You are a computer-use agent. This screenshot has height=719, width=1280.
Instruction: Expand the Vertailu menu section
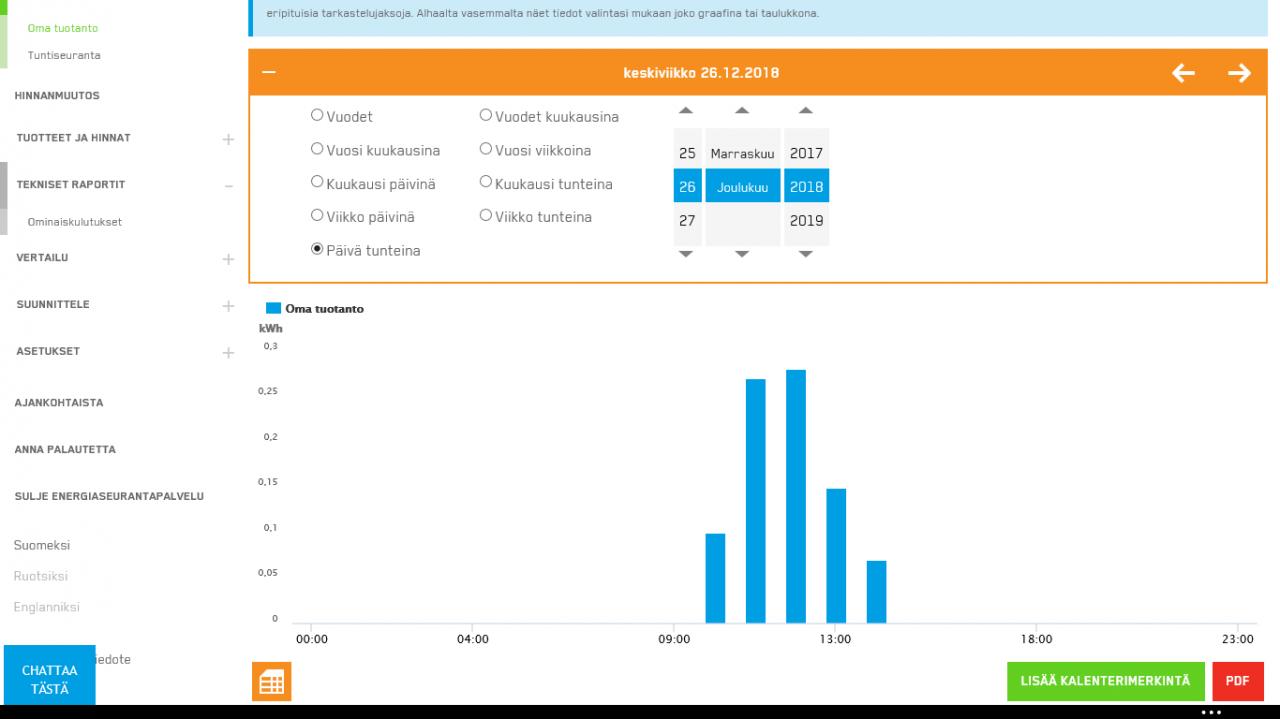coord(228,259)
